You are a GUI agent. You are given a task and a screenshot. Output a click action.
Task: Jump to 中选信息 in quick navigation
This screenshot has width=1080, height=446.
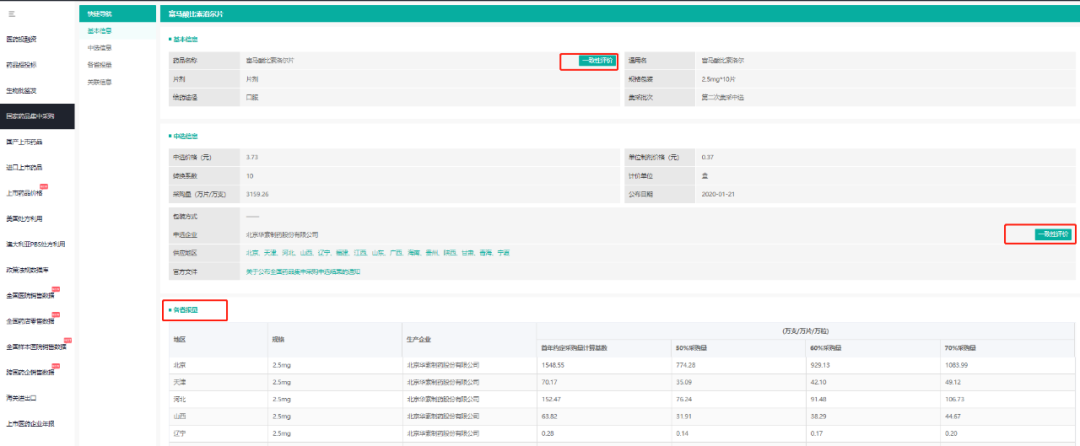(x=99, y=47)
